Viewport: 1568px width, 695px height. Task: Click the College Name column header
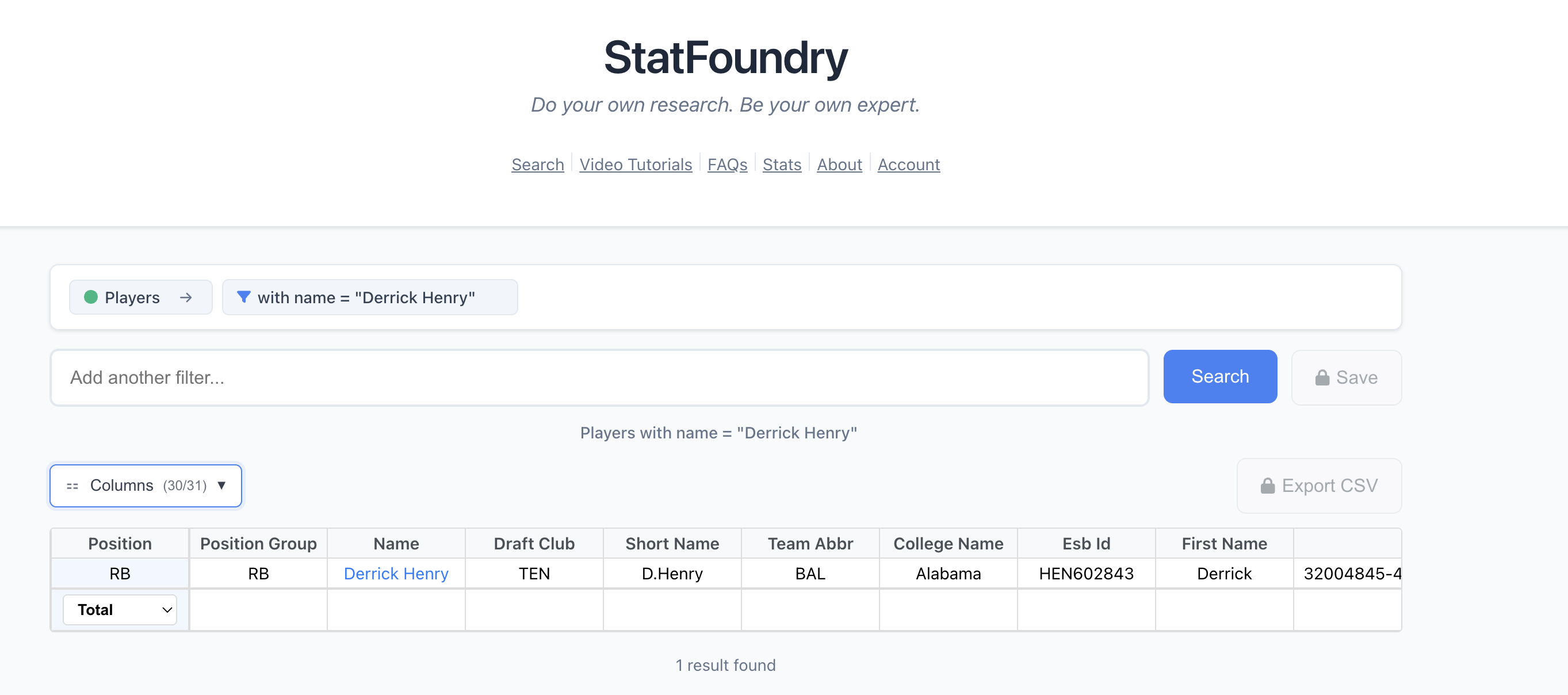[948, 544]
